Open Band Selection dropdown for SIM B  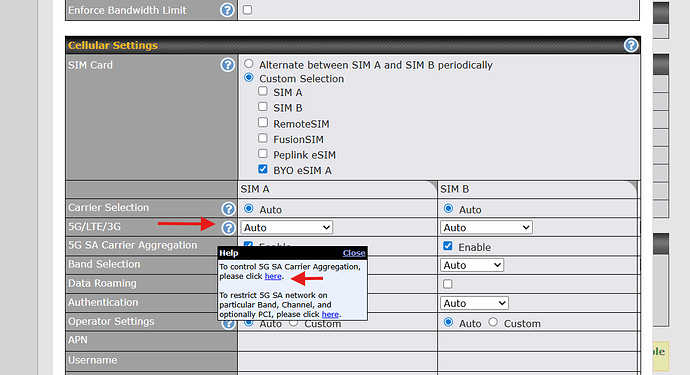(472, 265)
